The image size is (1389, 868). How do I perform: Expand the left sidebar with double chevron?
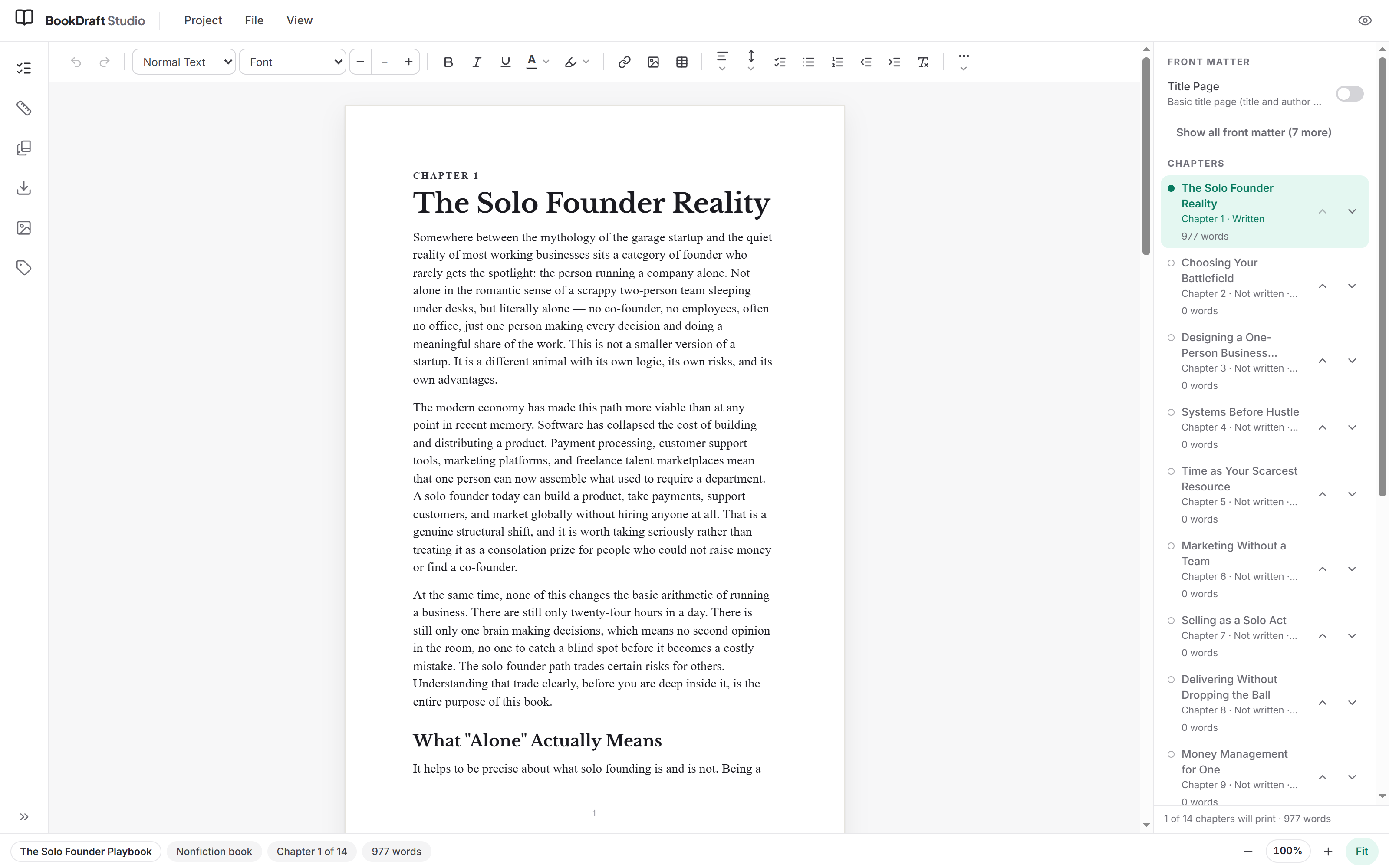(24, 817)
